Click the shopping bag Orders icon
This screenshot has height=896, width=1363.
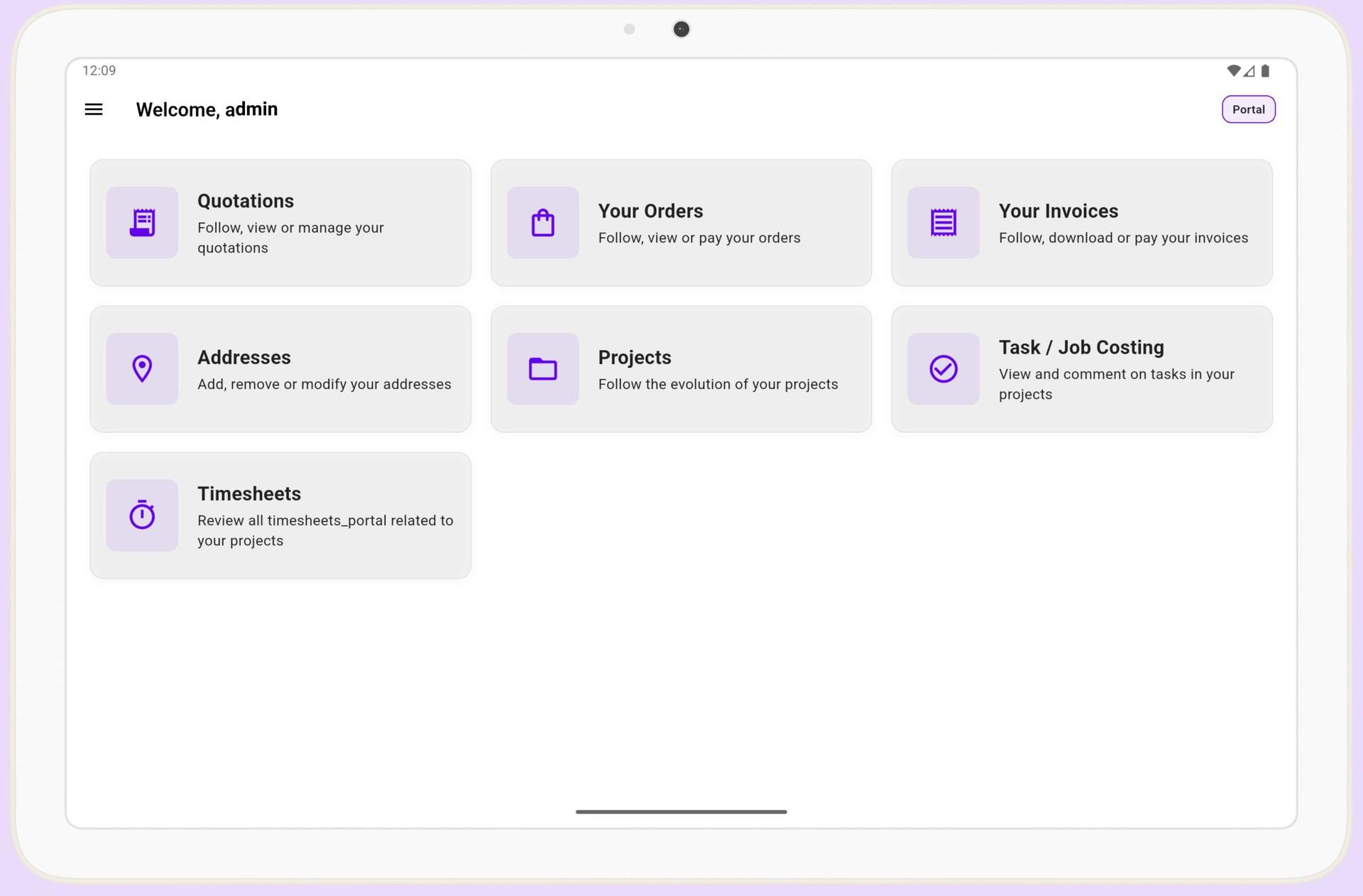point(542,222)
